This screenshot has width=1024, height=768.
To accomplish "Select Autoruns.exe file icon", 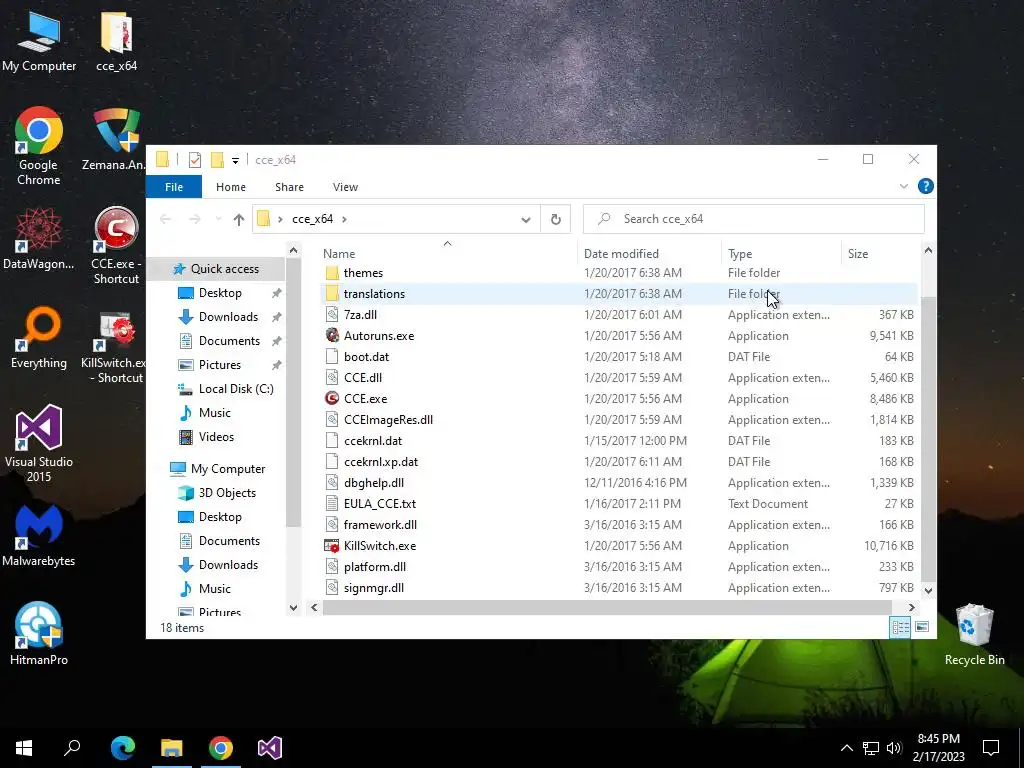I will [332, 336].
